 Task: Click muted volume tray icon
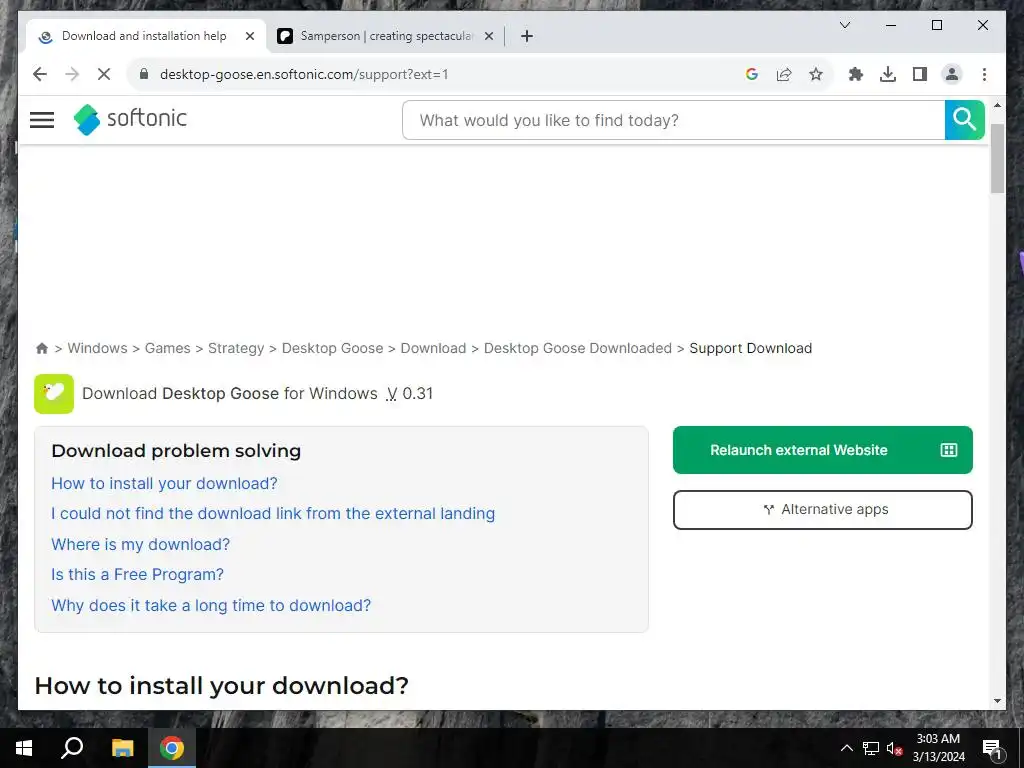click(x=894, y=748)
